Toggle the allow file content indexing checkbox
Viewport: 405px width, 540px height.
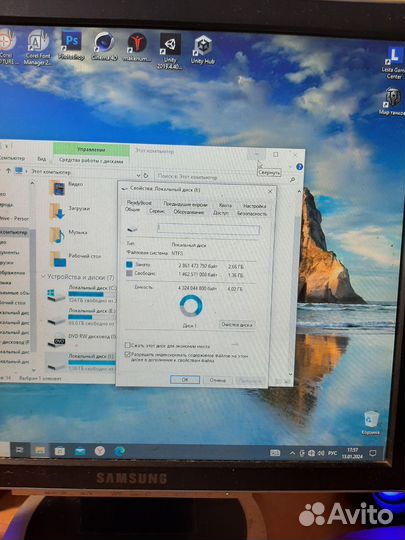(127, 354)
